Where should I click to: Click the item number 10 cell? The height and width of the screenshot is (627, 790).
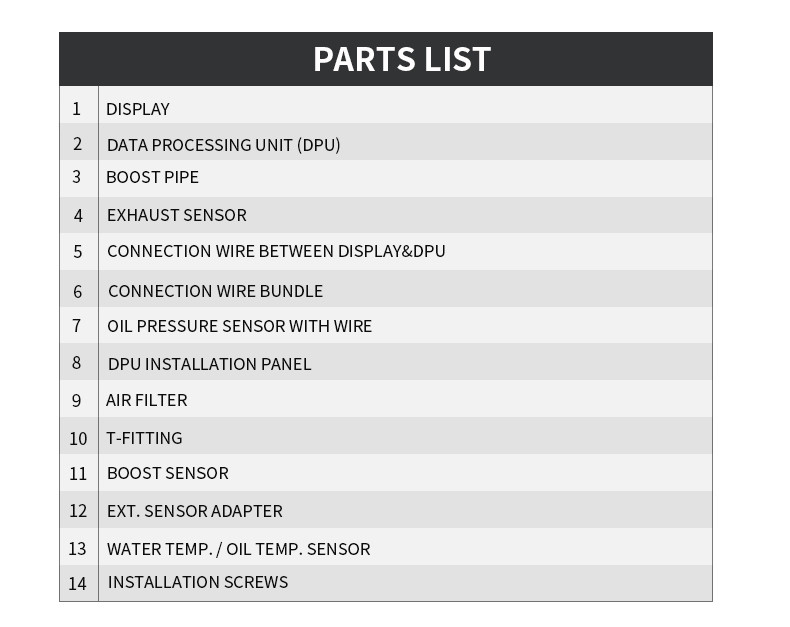[79, 436]
